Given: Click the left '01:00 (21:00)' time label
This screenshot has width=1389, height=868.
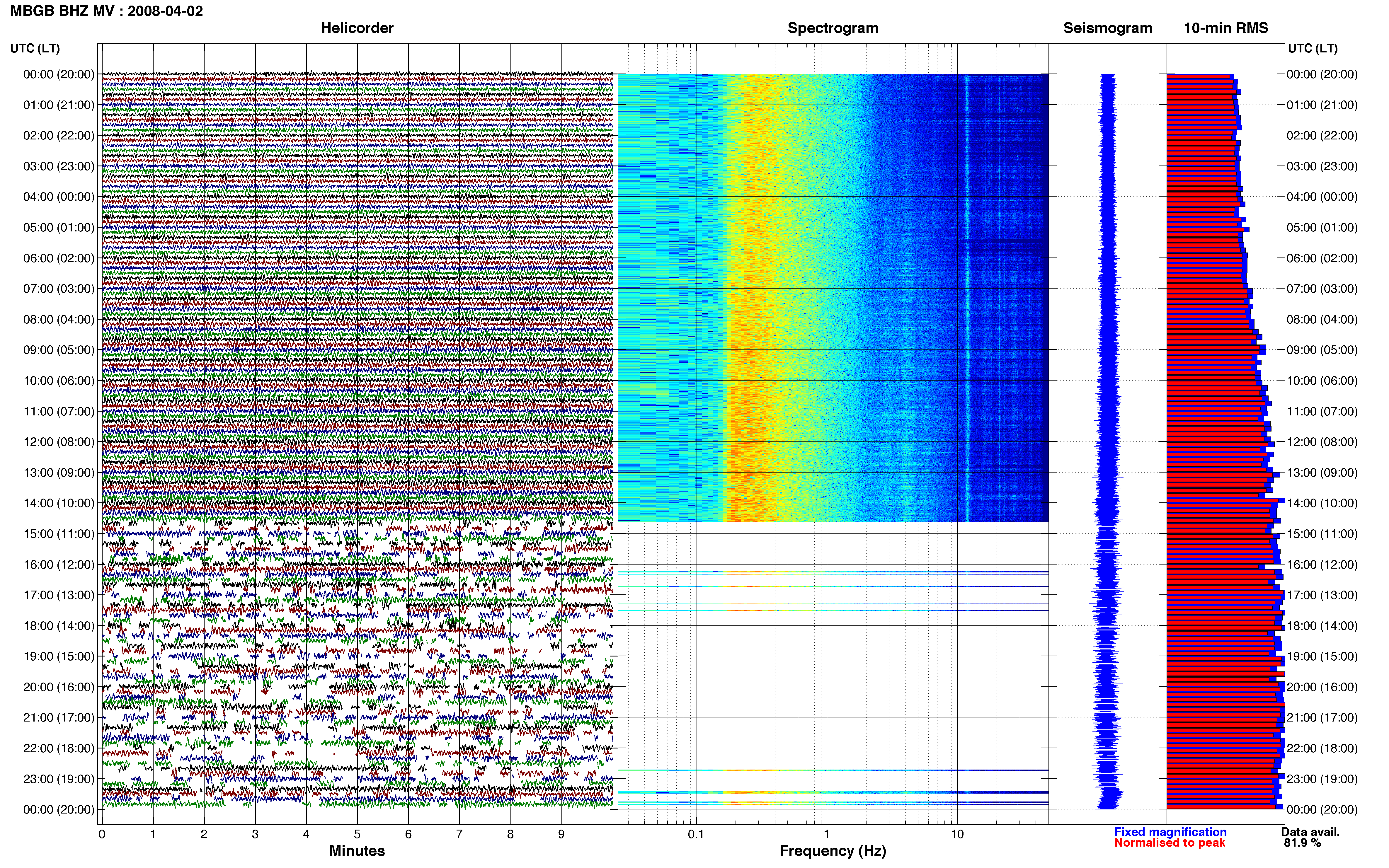Looking at the screenshot, I should pyautogui.click(x=59, y=105).
